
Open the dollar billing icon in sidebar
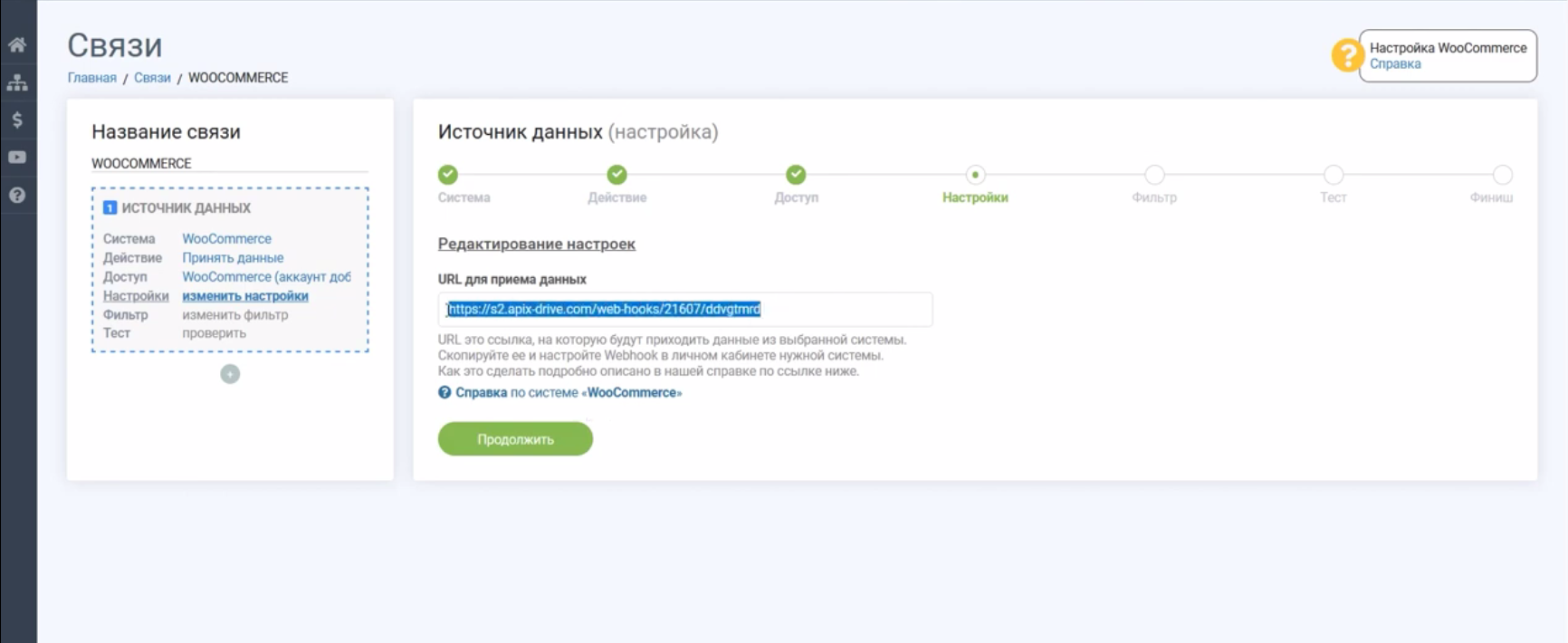tap(17, 120)
